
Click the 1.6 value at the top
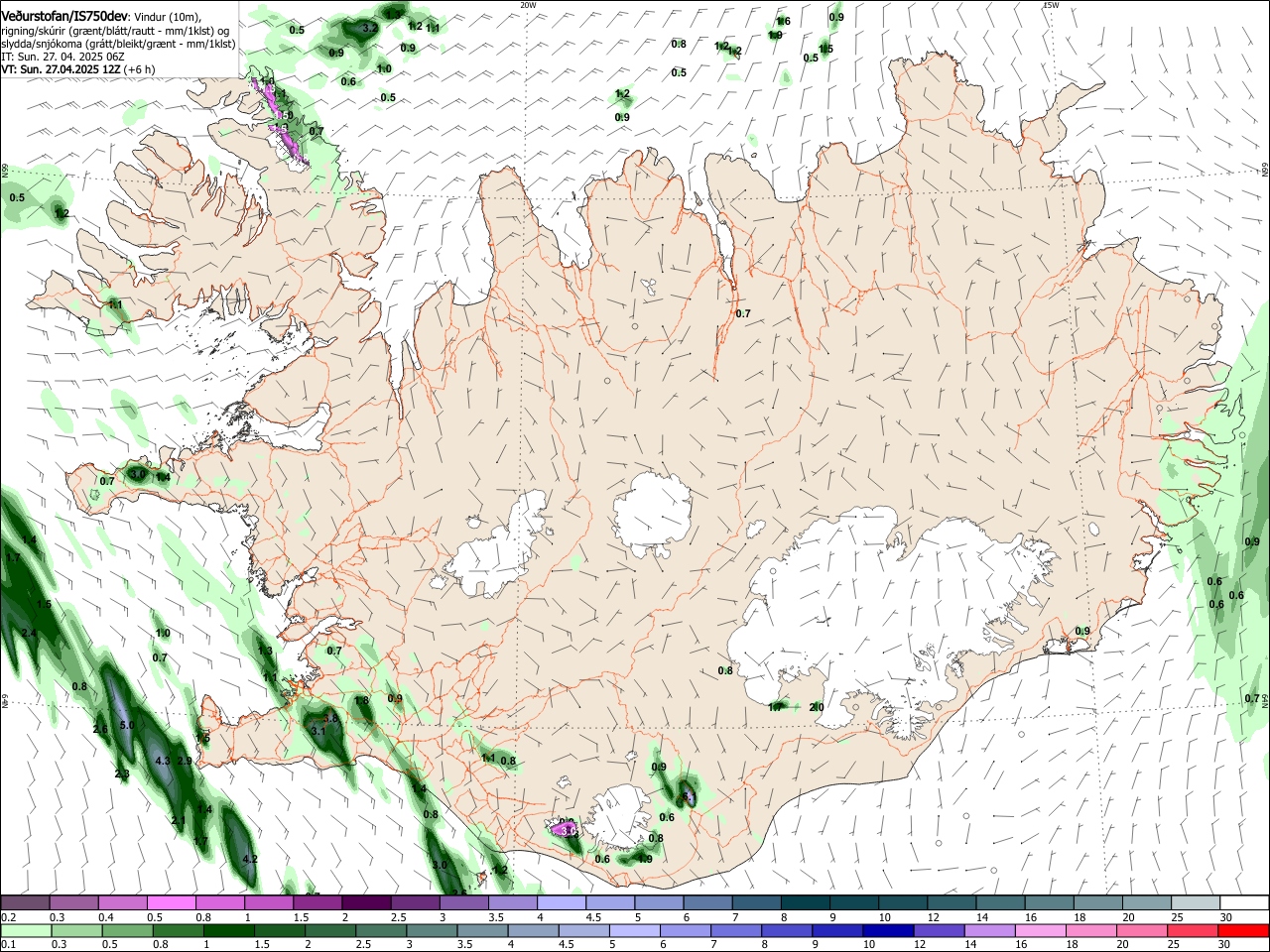point(783,21)
